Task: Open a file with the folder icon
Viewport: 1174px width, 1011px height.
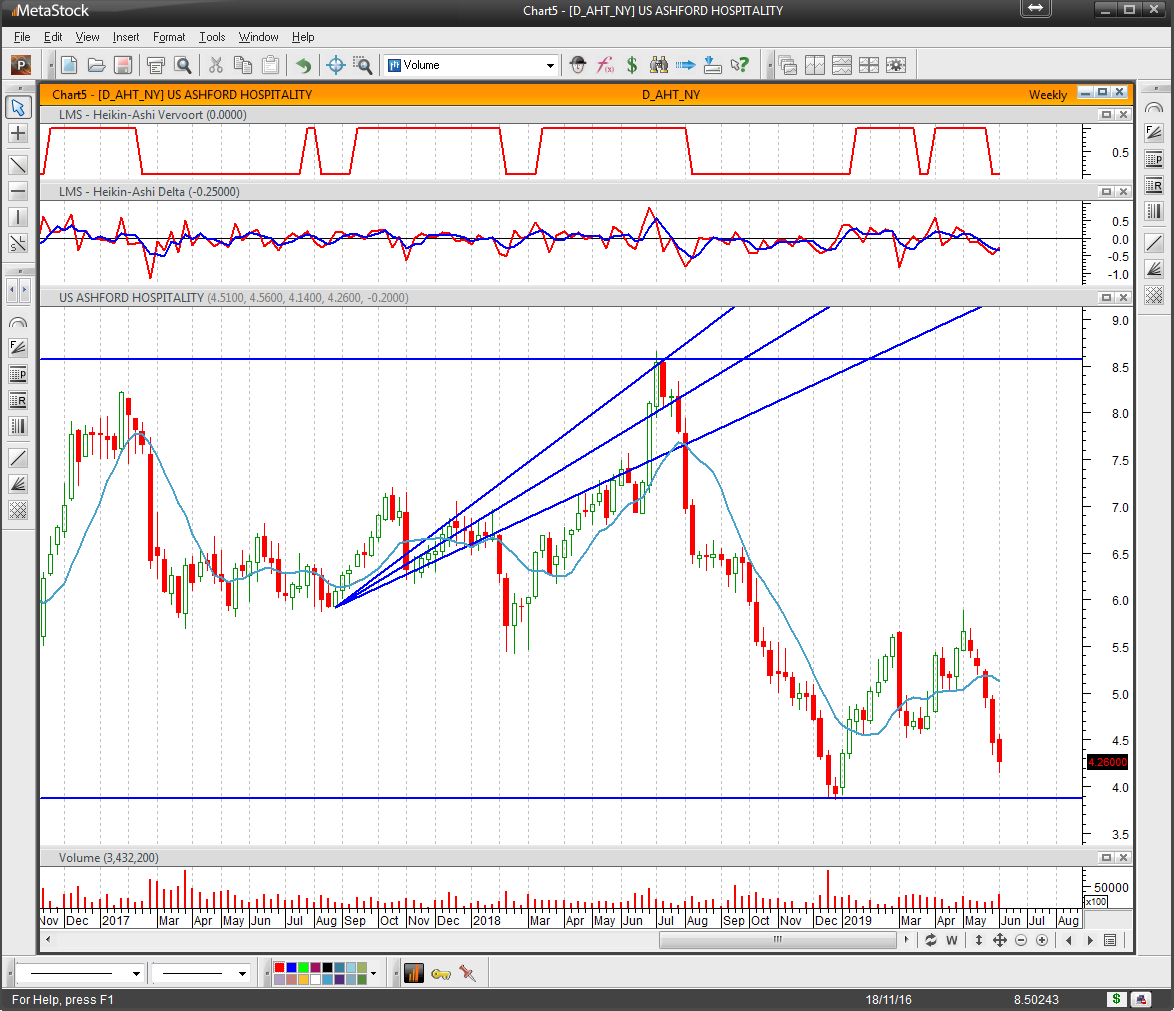Action: (96, 65)
